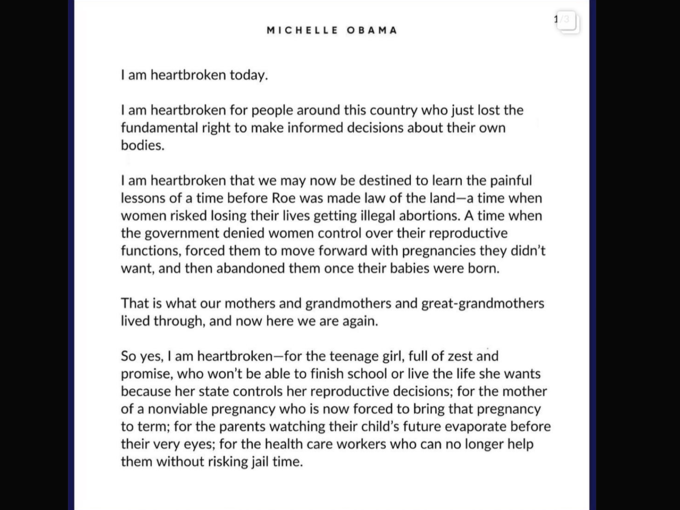Click the line 'want, and then abandoned them'
This screenshot has width=680, height=510.
pos(310,268)
